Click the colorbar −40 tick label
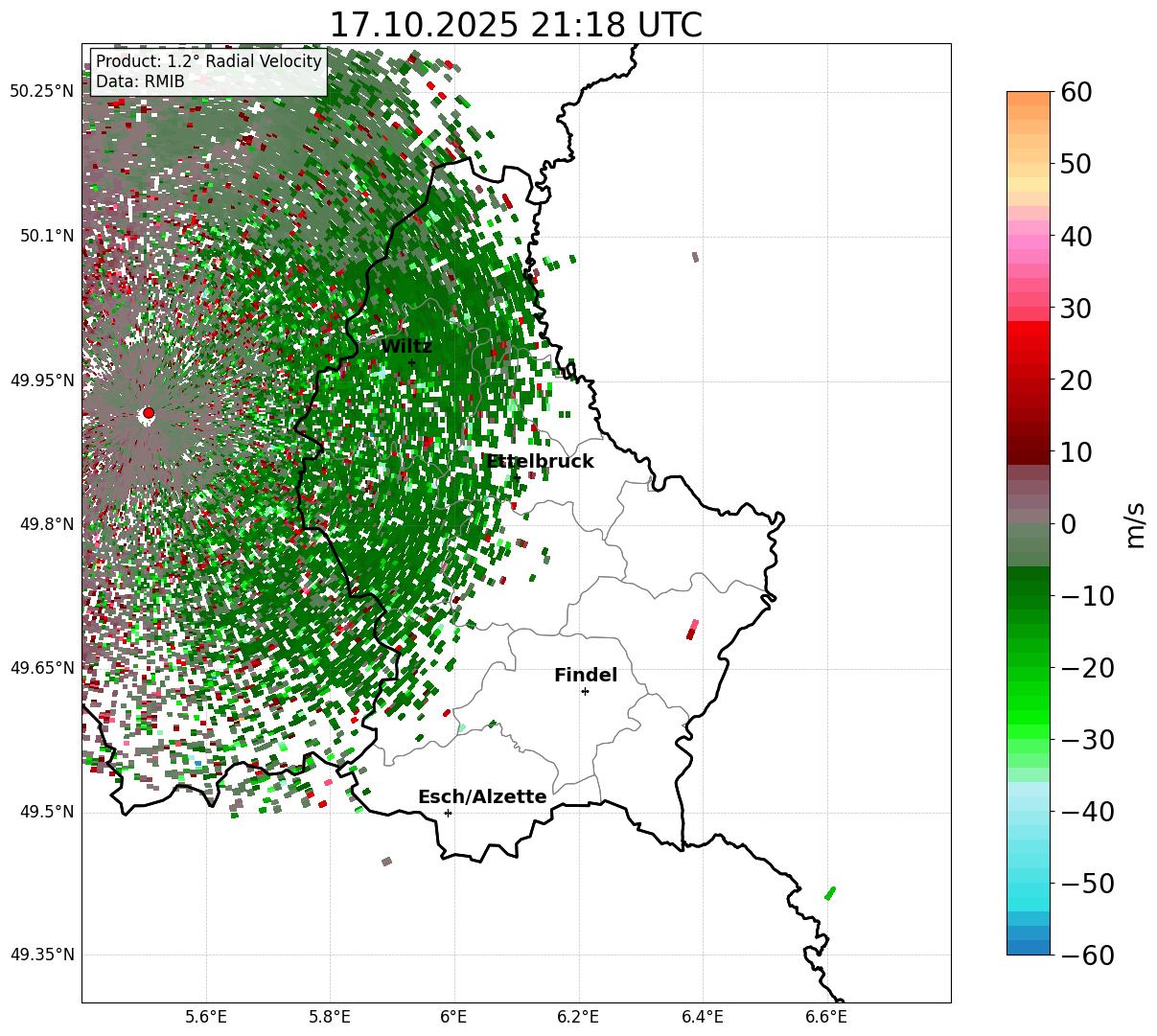The width and height of the screenshot is (1157, 1036). click(x=1087, y=812)
